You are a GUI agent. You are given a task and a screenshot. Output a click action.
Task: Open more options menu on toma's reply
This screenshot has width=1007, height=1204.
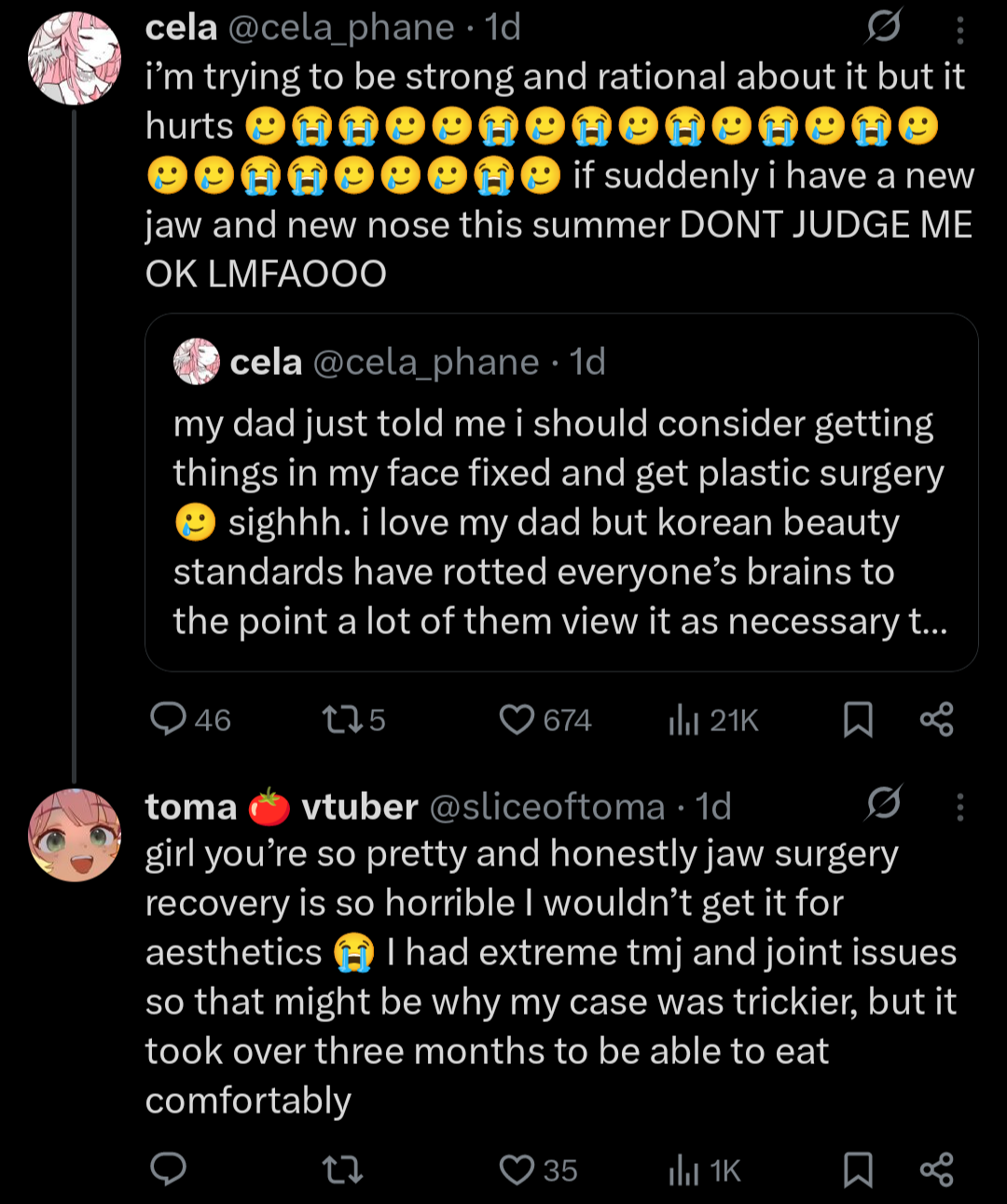pyautogui.click(x=959, y=806)
